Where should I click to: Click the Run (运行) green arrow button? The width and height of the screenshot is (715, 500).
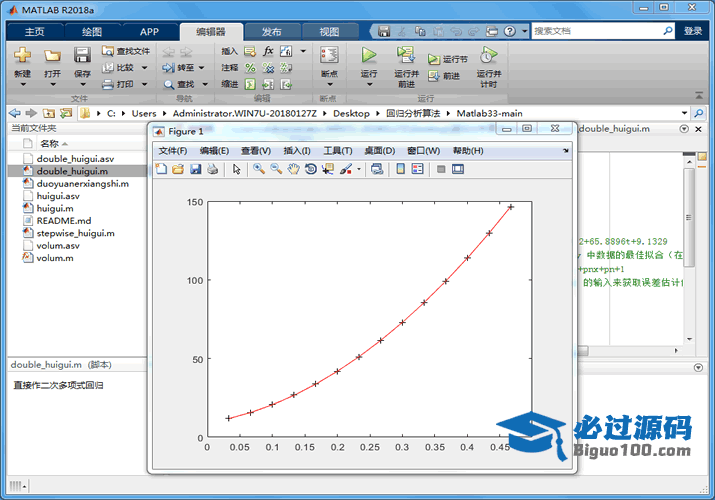(369, 57)
